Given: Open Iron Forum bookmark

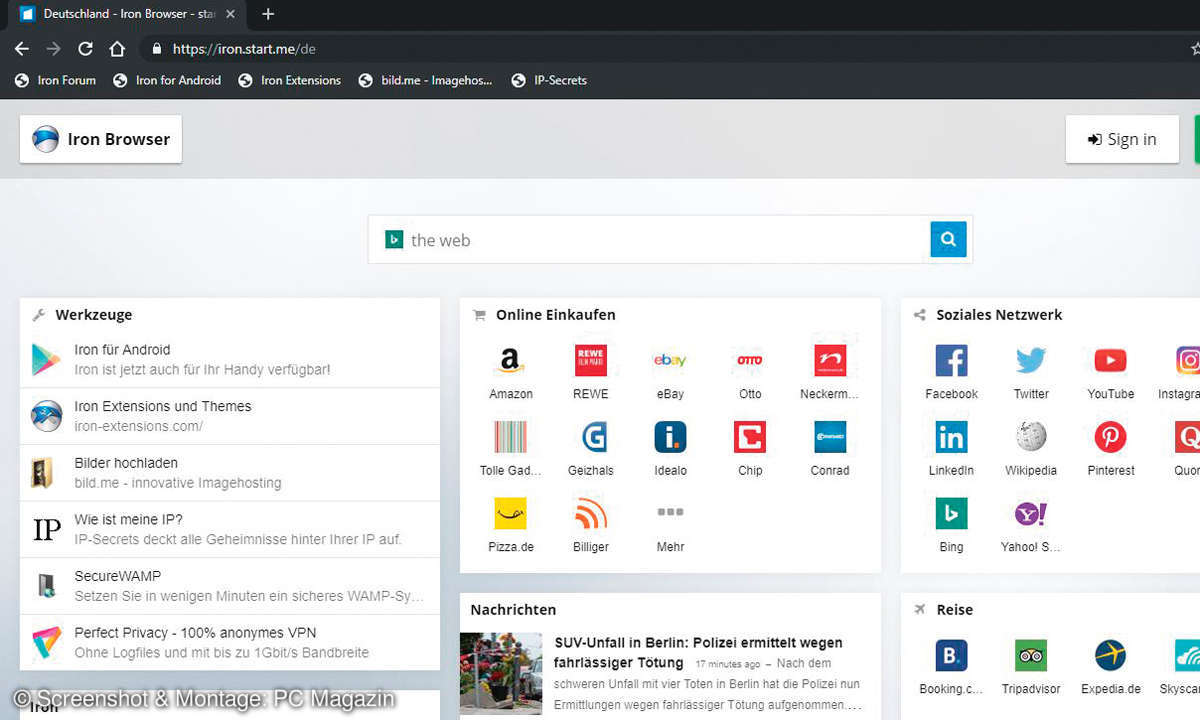Looking at the screenshot, I should [x=56, y=80].
